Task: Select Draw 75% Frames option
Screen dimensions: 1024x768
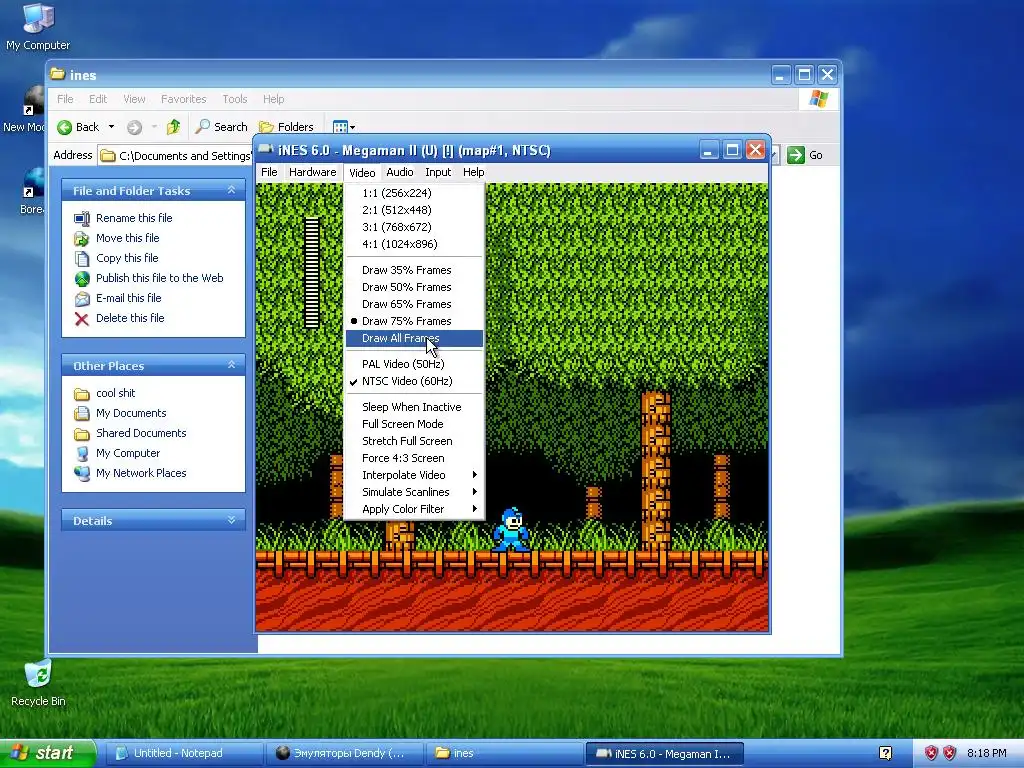Action: (x=414, y=321)
